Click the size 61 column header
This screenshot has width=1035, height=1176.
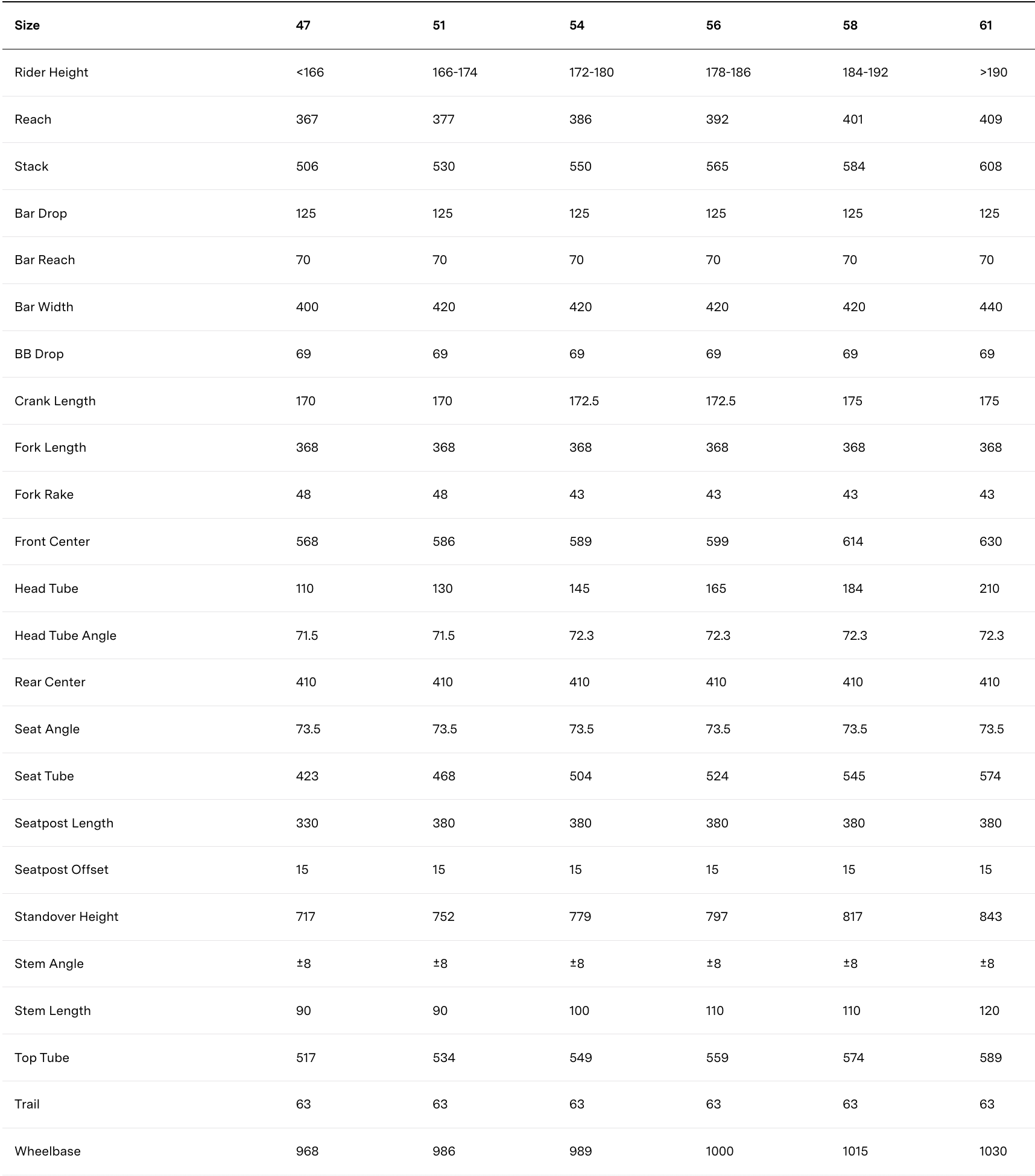986,25
